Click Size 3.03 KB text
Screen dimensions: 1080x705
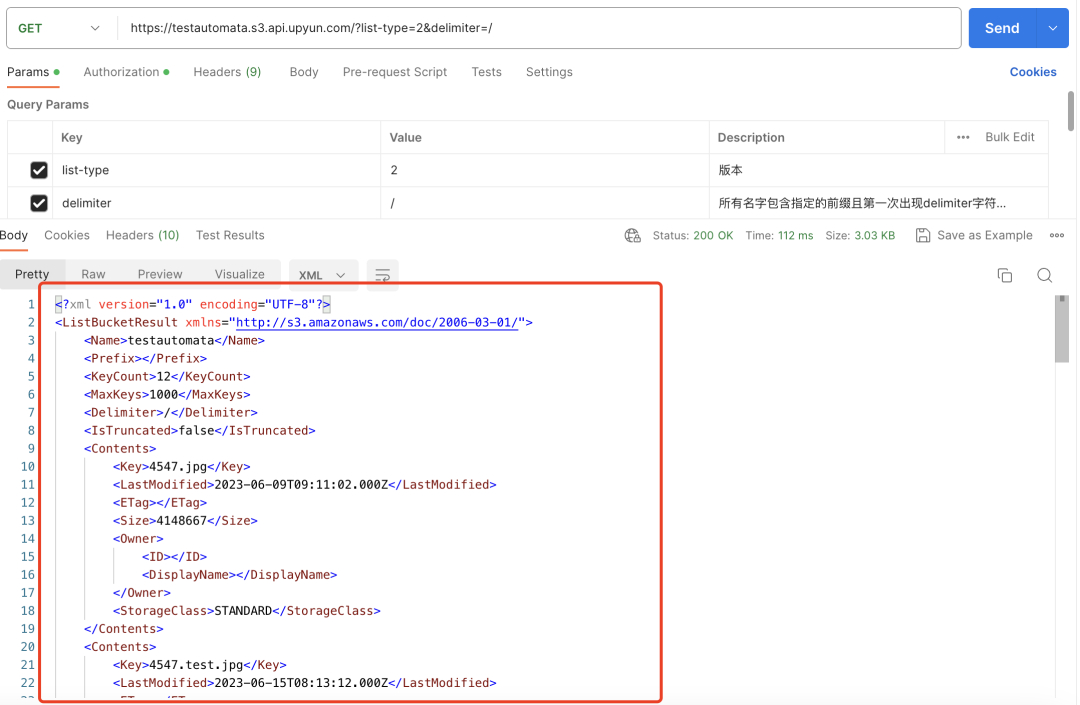[x=860, y=235]
